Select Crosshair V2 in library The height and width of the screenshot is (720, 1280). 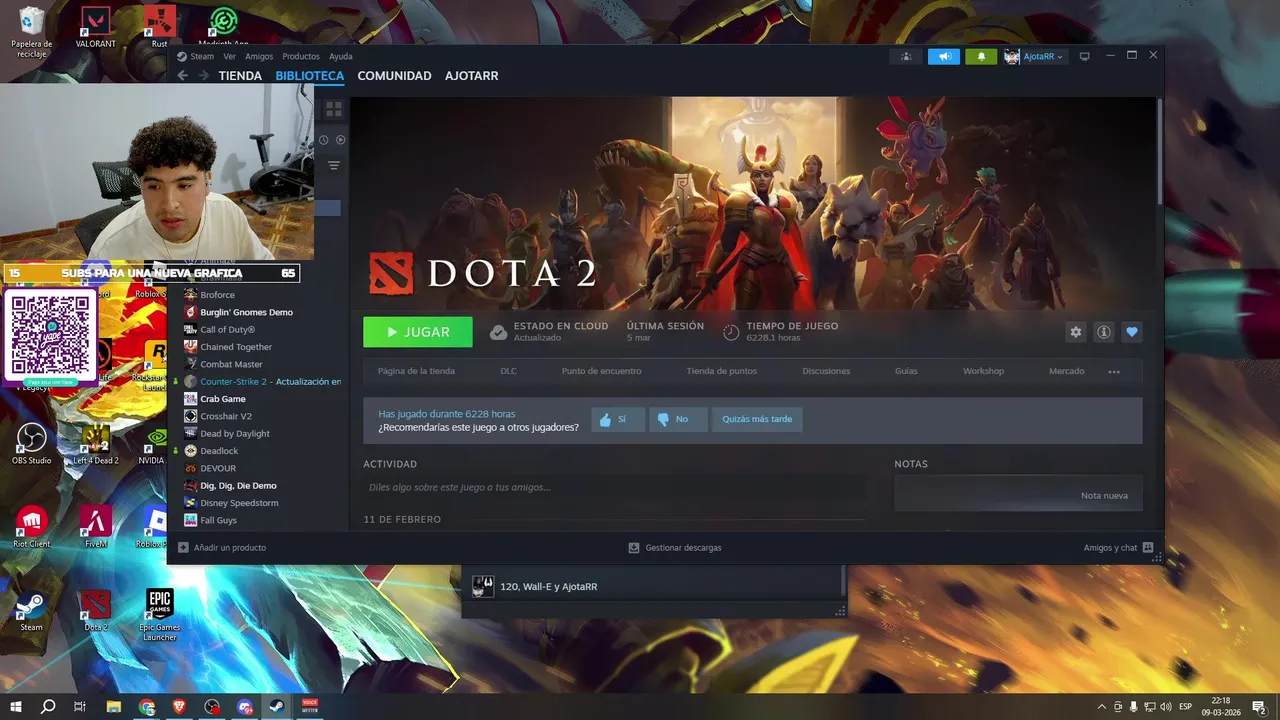(x=226, y=416)
